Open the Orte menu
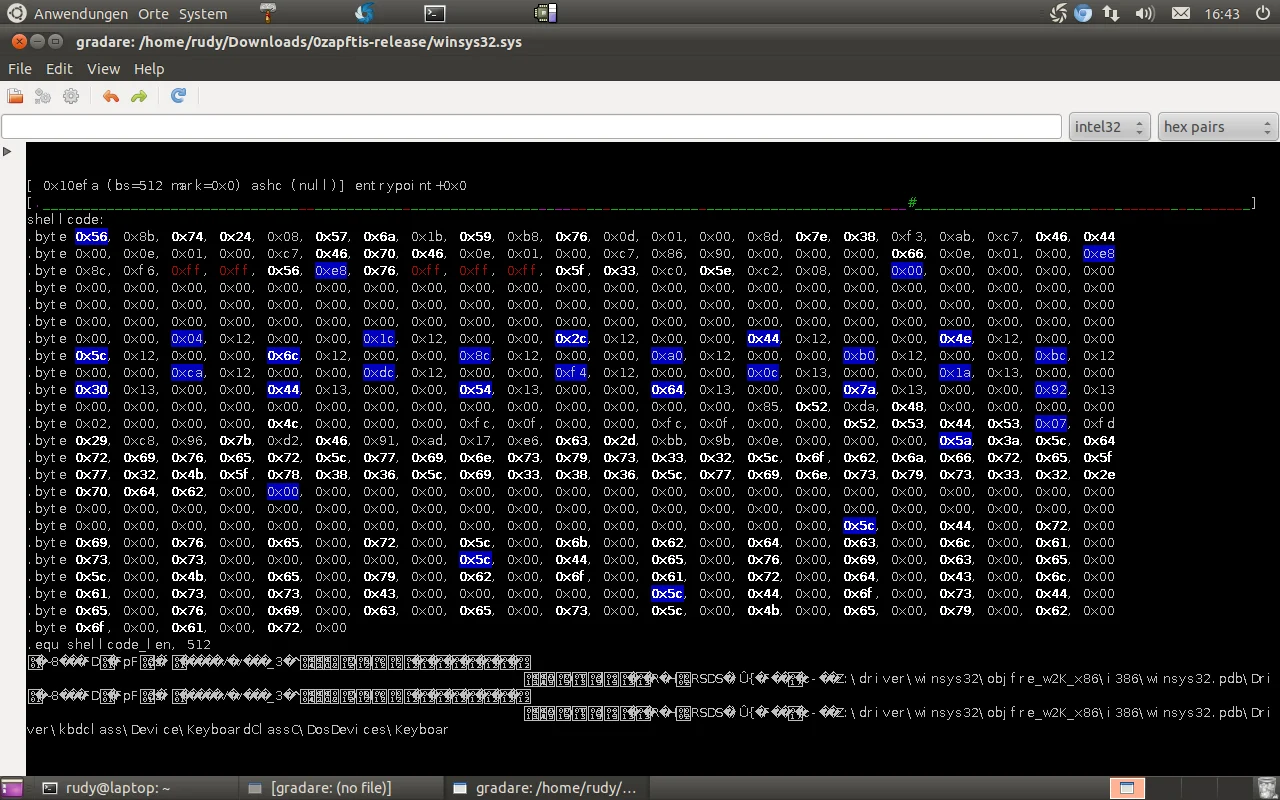The width and height of the screenshot is (1280, 800). 153,14
